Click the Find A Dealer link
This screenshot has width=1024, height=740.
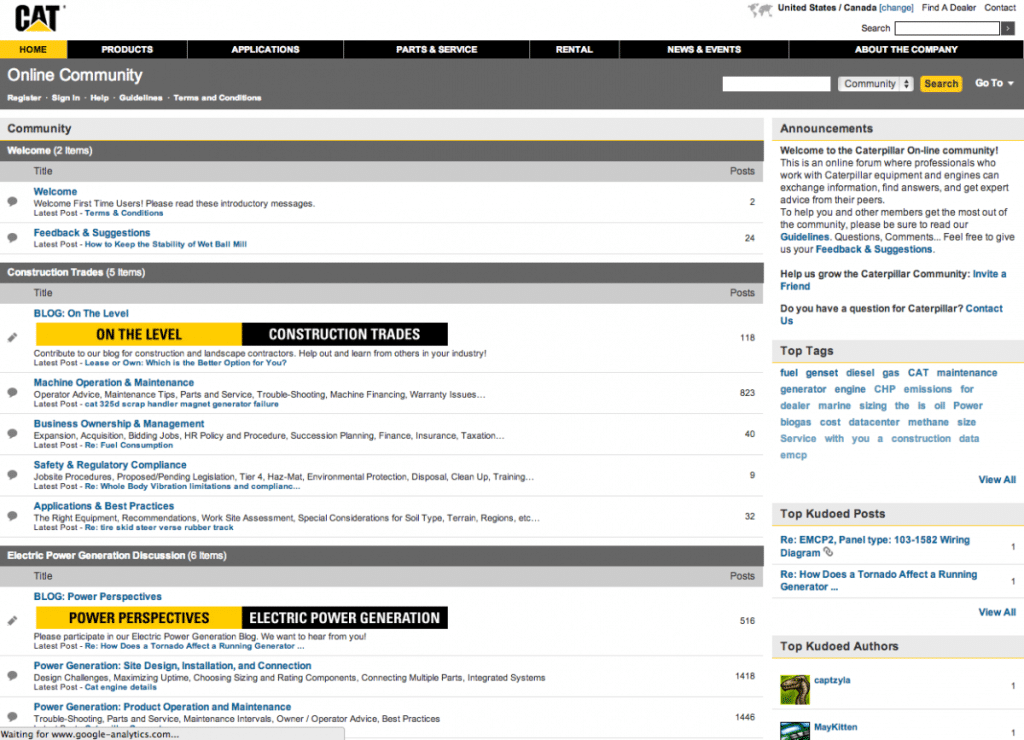click(949, 8)
